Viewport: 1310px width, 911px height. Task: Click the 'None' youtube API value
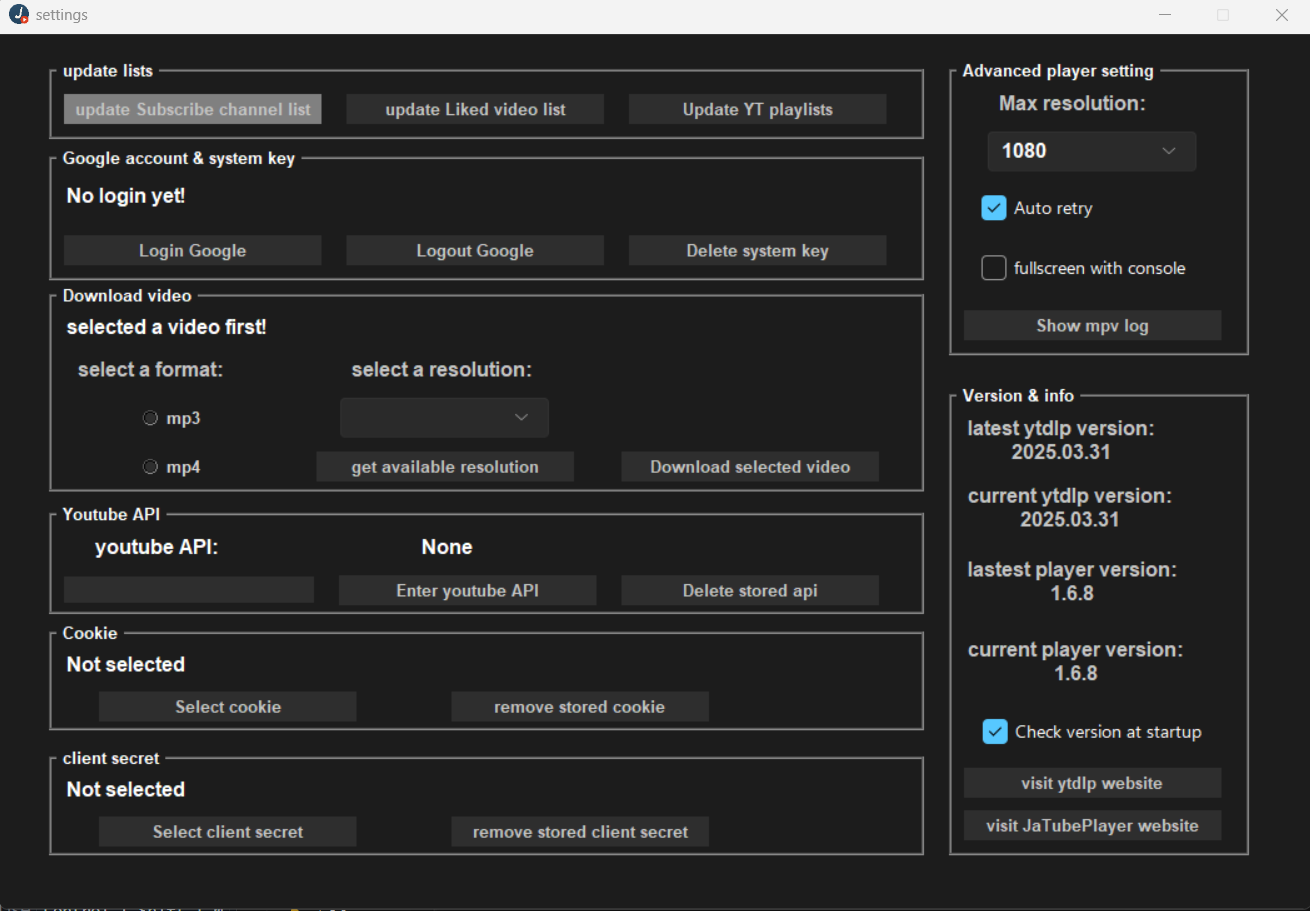pos(447,547)
